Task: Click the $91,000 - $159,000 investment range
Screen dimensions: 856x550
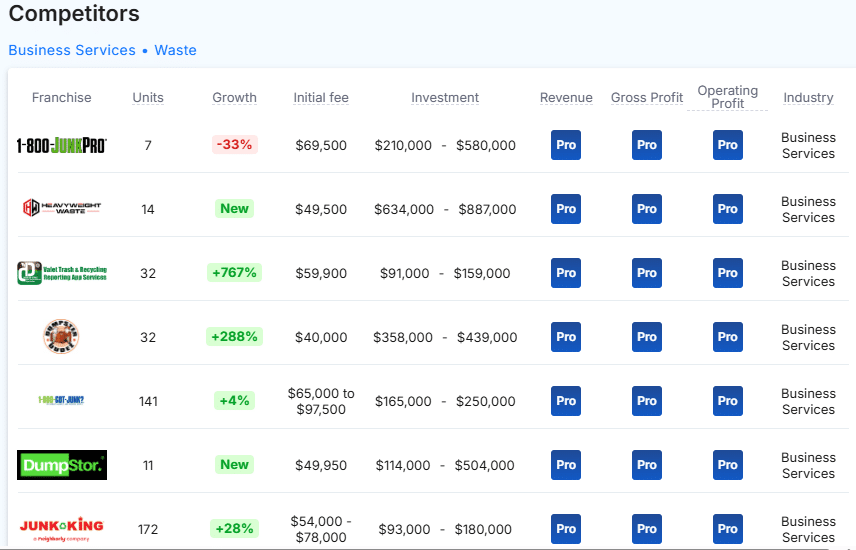Action: pyautogui.click(x=445, y=273)
